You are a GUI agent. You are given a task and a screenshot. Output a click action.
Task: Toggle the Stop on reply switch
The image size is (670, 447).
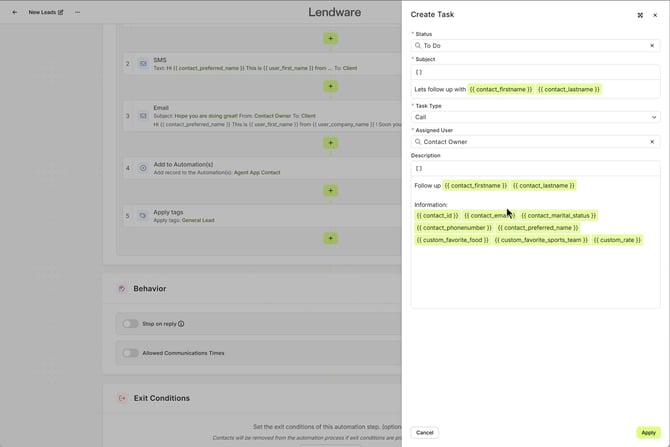(130, 324)
